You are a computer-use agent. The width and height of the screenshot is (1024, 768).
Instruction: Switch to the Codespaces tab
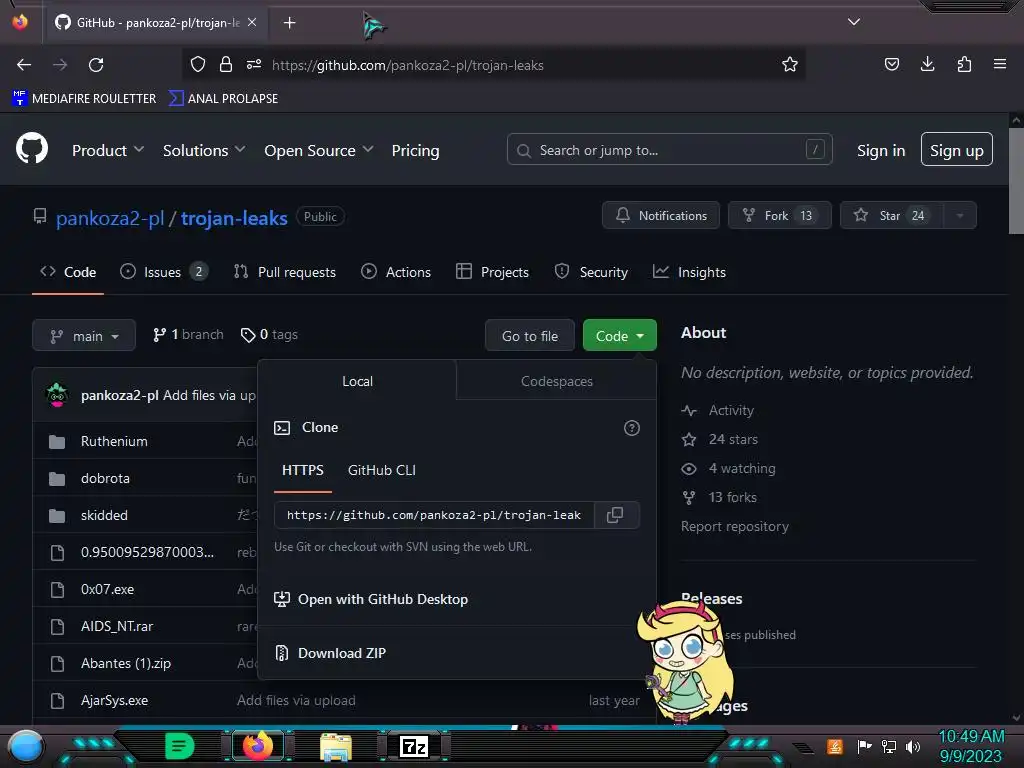click(556, 381)
